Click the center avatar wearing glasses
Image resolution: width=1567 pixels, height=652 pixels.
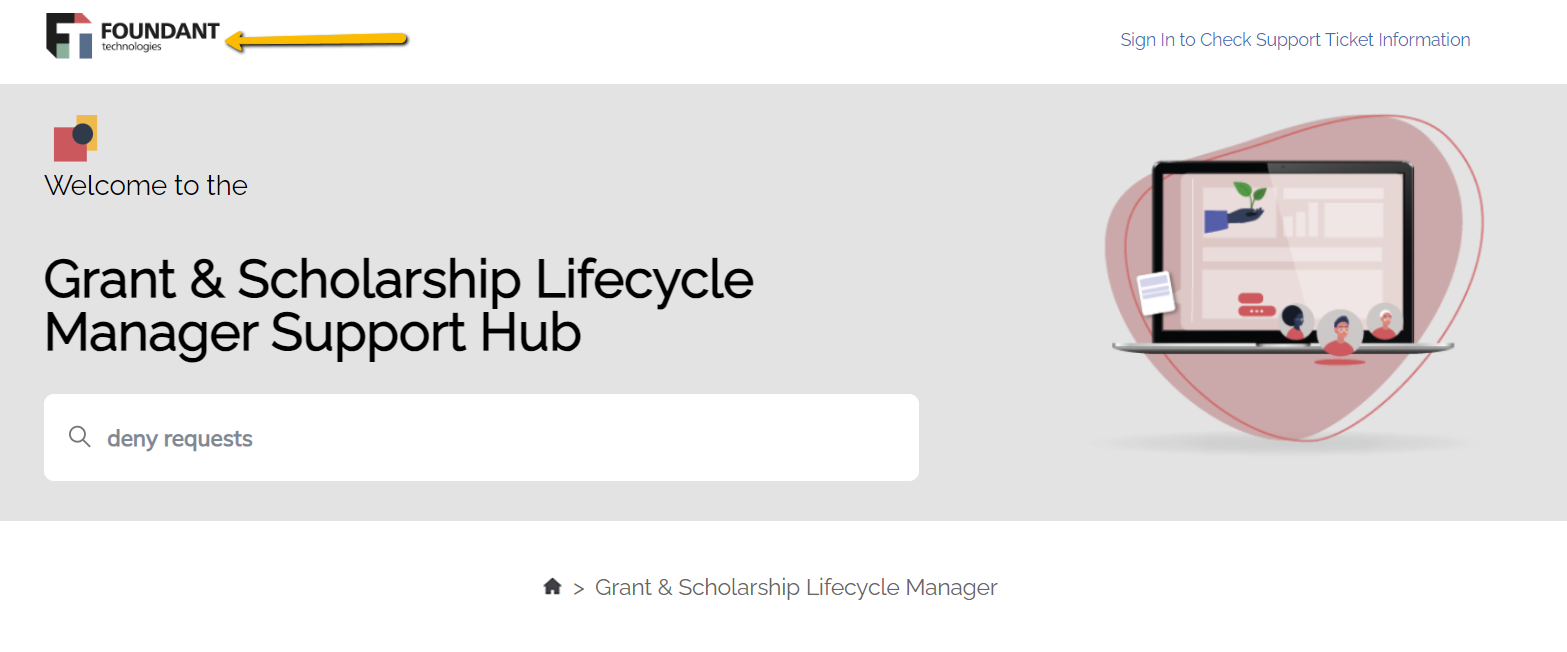pos(1339,333)
